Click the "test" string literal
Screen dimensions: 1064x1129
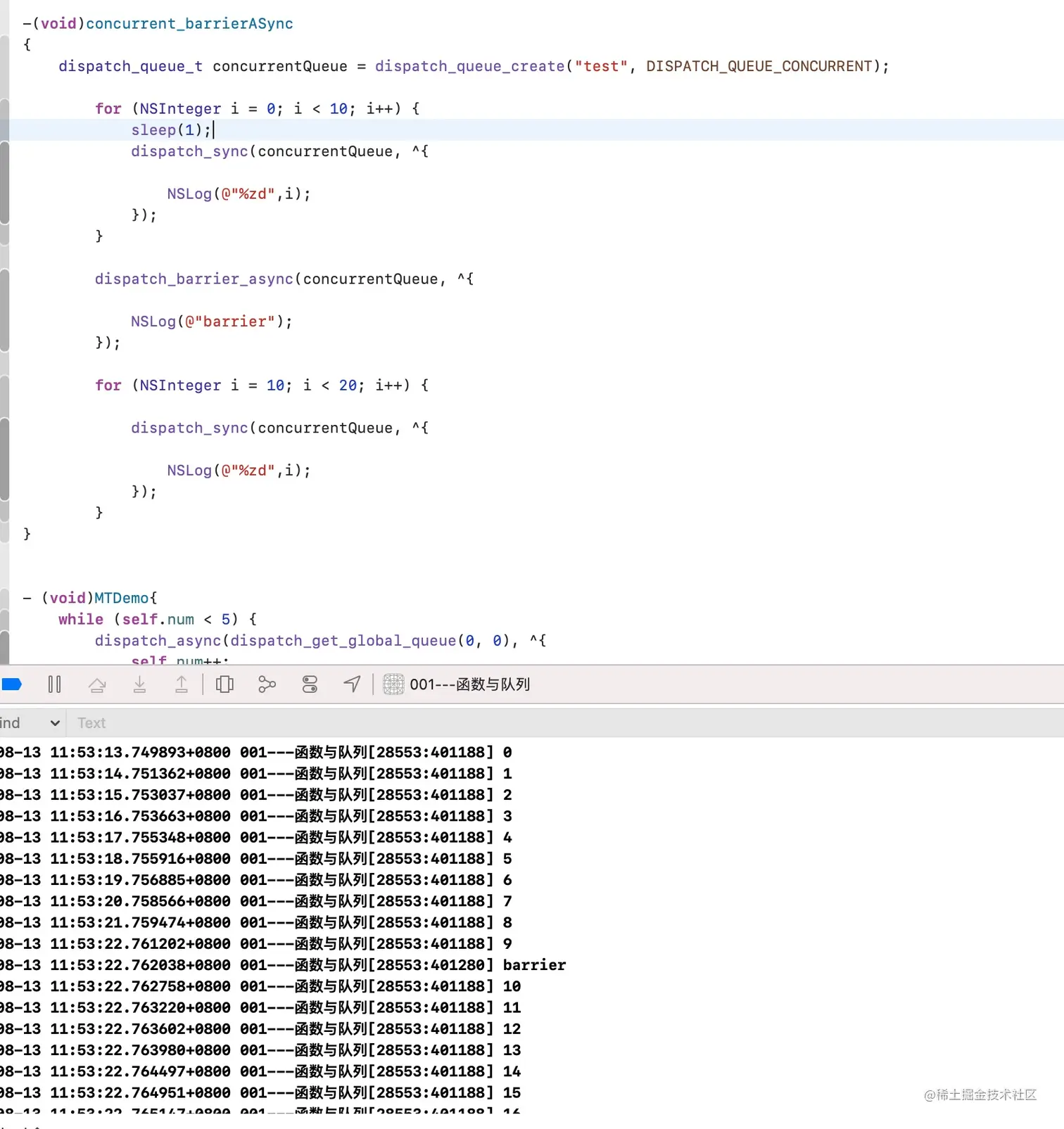point(601,66)
